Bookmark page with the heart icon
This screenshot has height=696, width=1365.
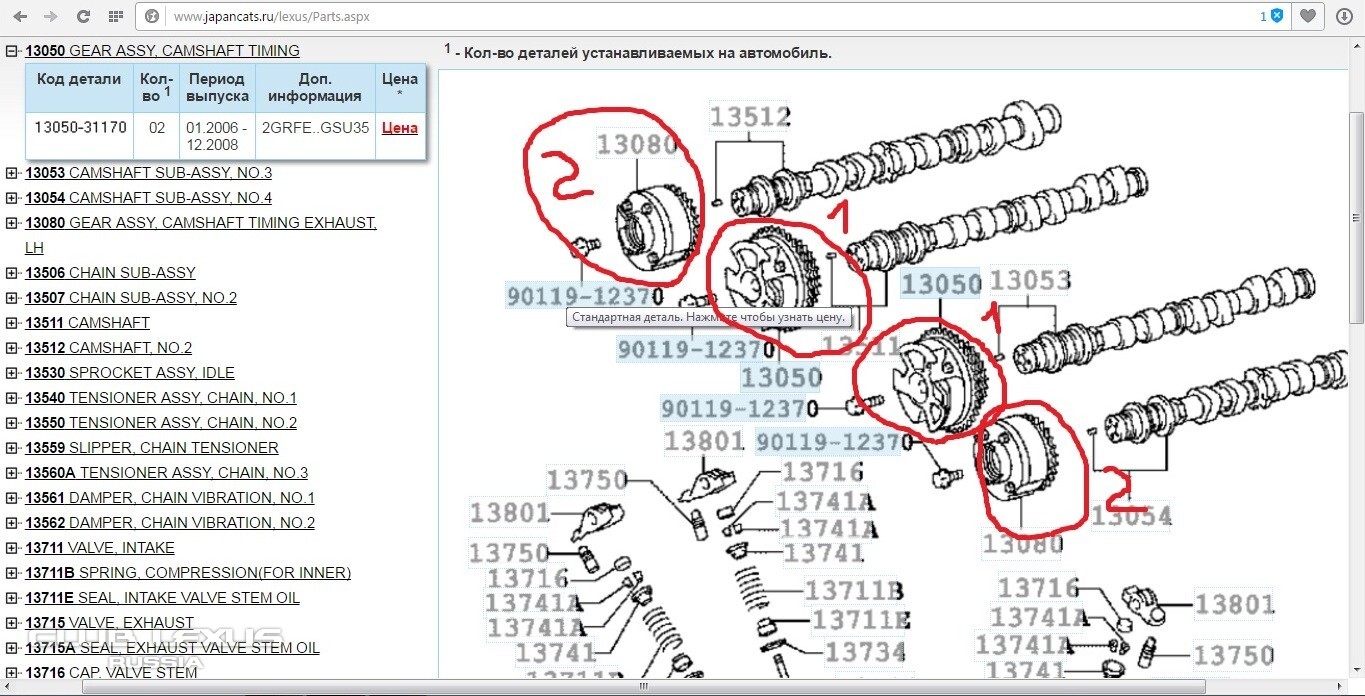pos(1307,17)
